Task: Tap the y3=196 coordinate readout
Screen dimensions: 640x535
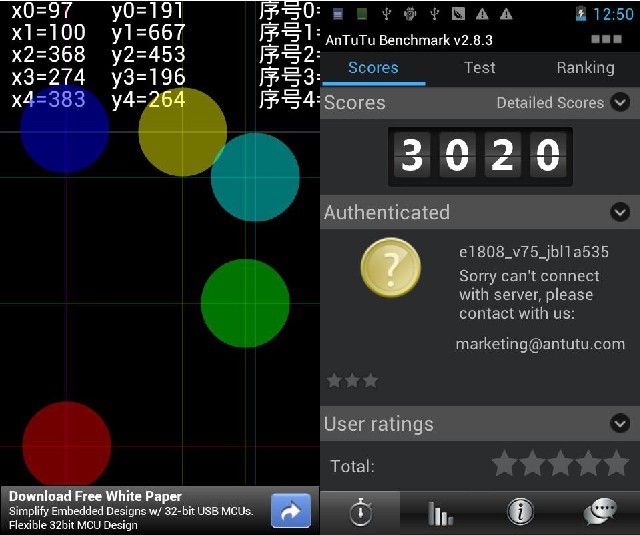Action: tap(148, 77)
